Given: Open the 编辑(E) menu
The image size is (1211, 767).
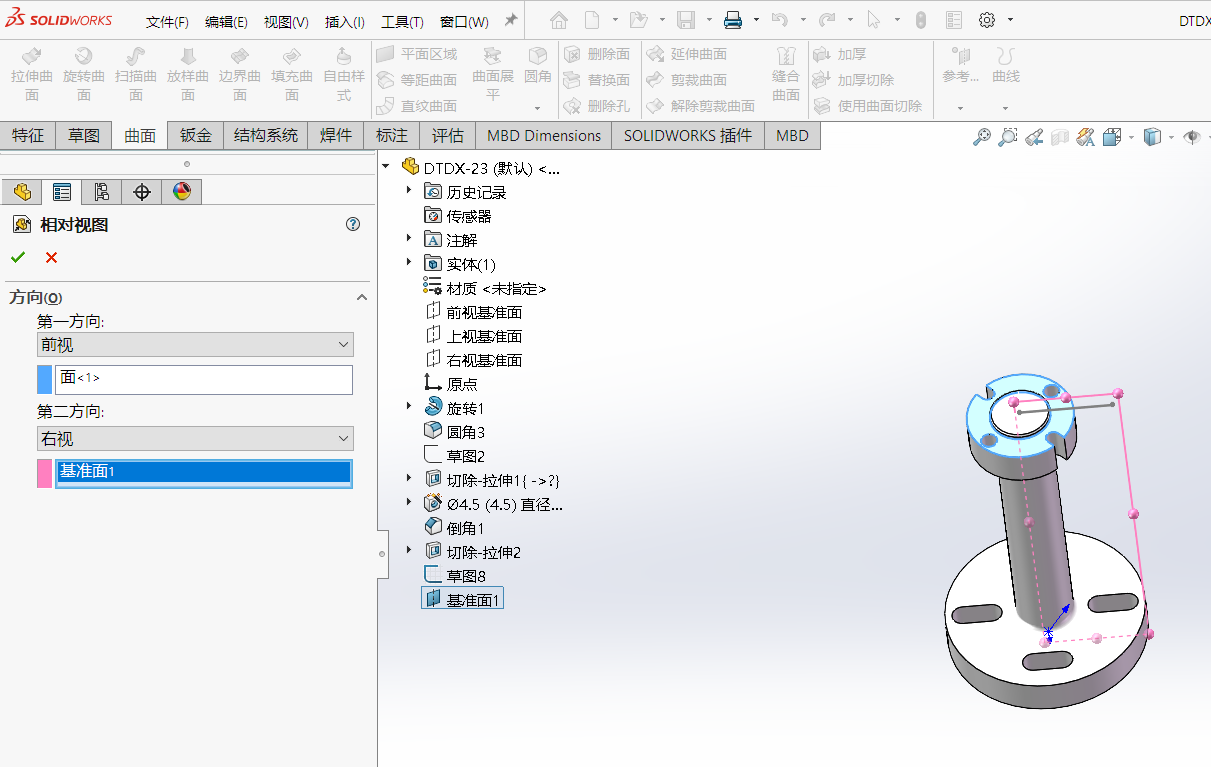Looking at the screenshot, I should (226, 22).
